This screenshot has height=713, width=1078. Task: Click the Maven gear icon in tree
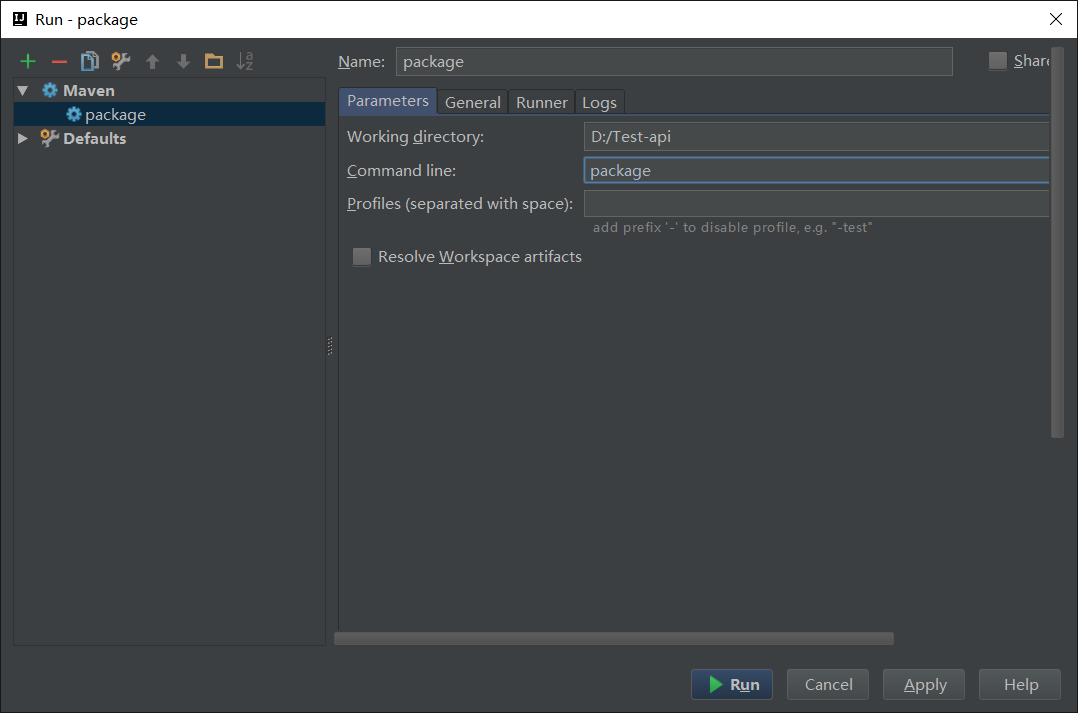[50, 90]
